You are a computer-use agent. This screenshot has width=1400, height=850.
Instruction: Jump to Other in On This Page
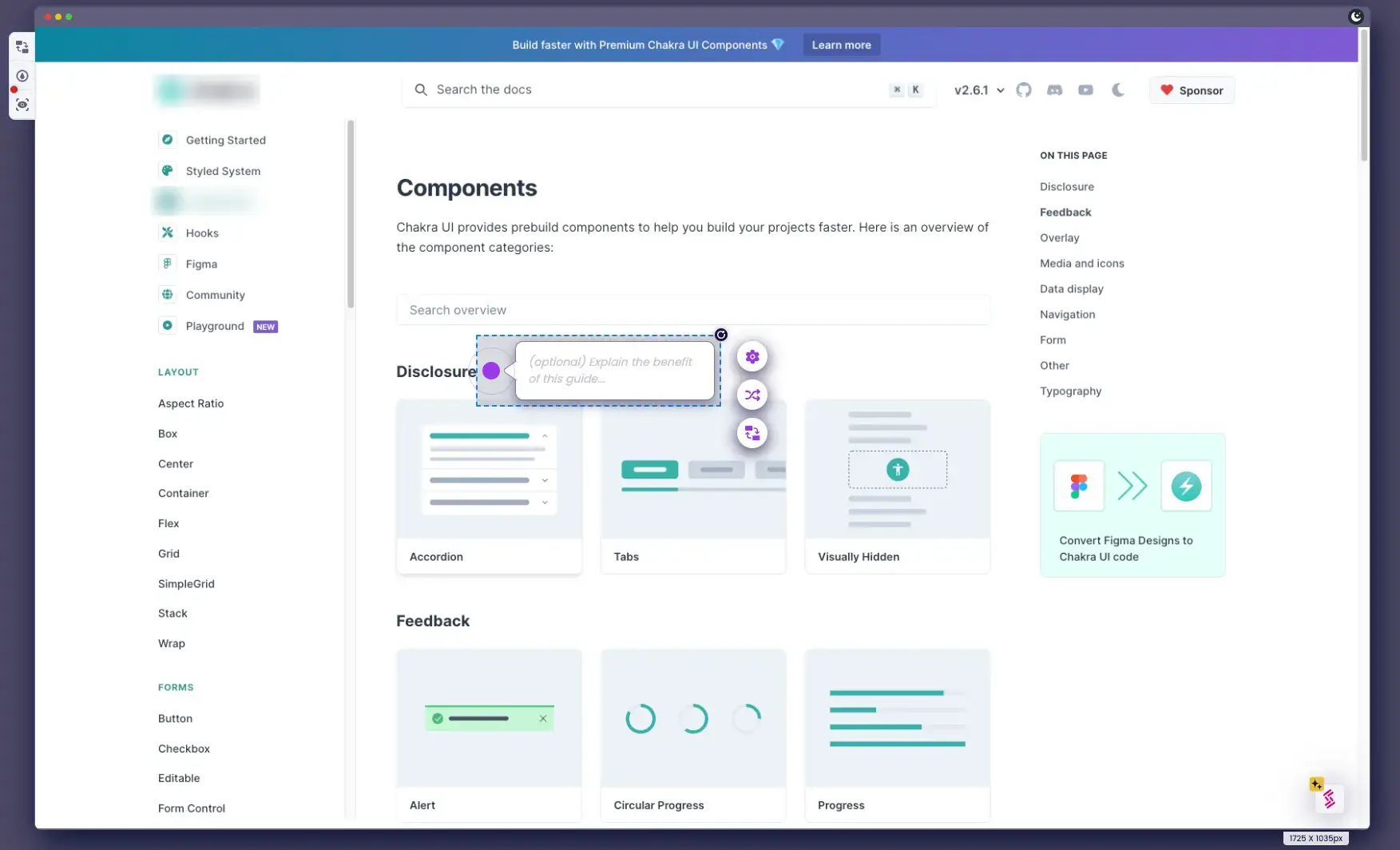tap(1054, 366)
